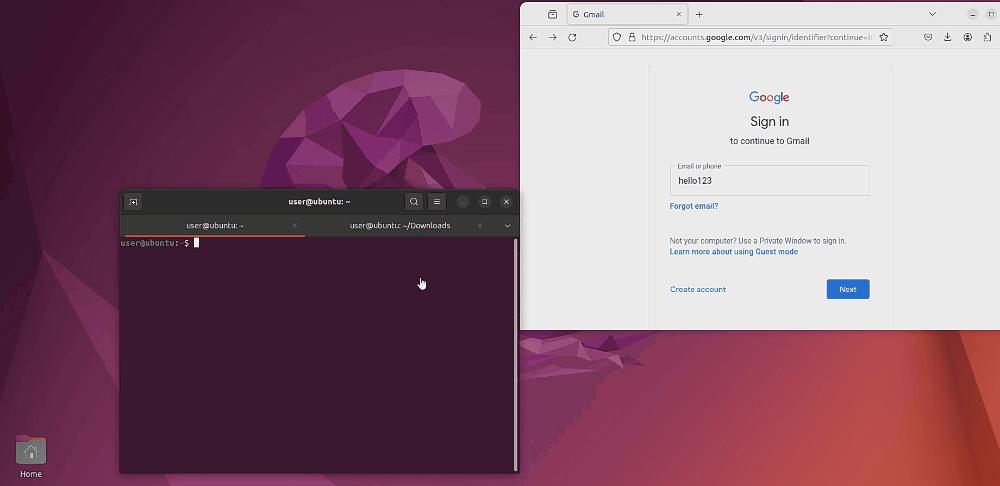
Task: Open tracking protection shield icon
Action: (617, 38)
